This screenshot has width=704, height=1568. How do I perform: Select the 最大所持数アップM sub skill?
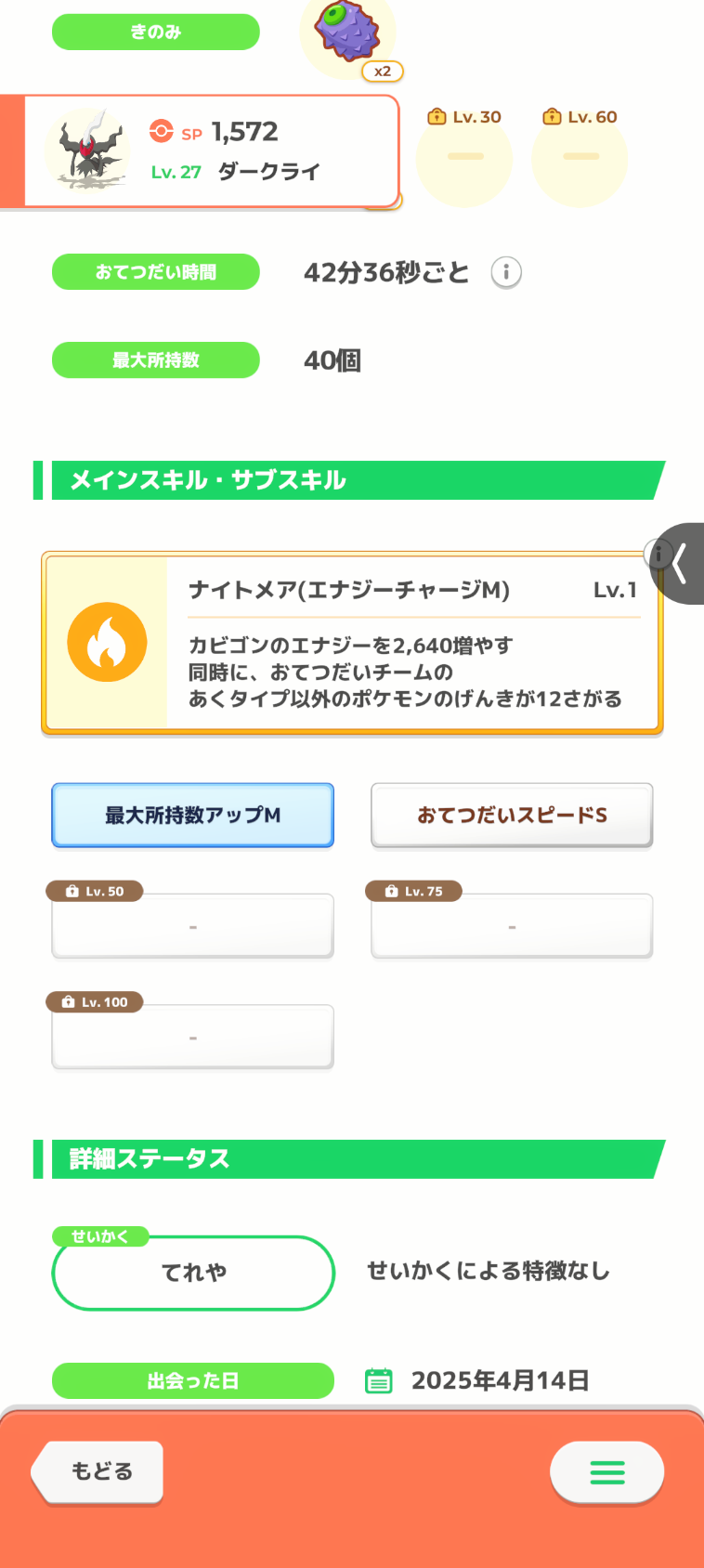[192, 815]
